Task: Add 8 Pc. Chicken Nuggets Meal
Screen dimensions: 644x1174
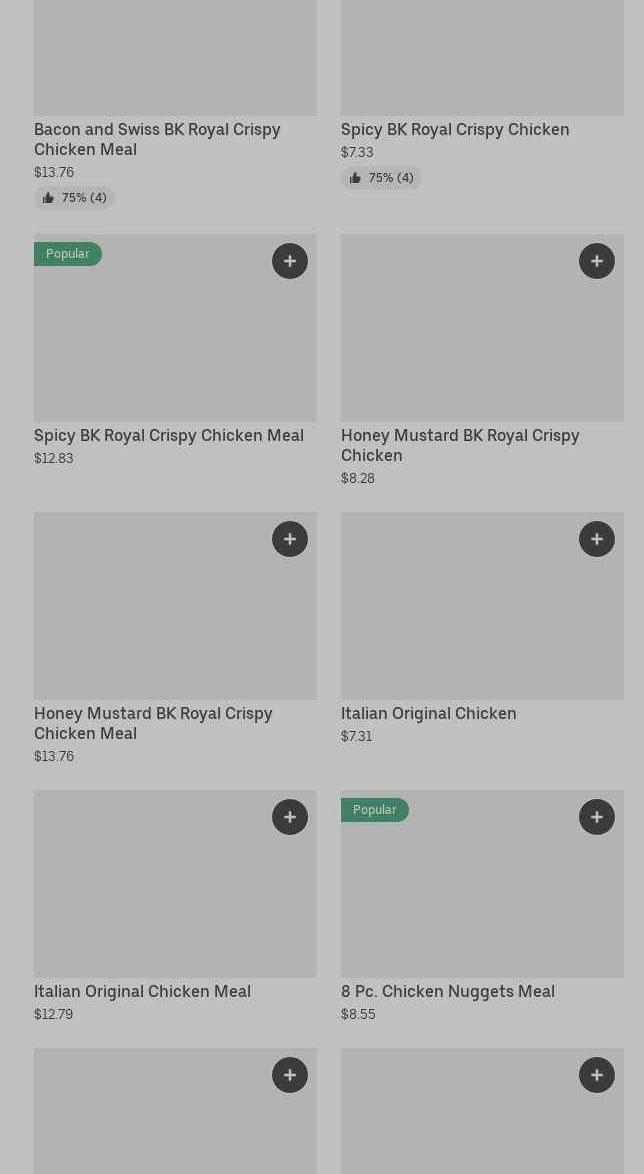Action: [x=597, y=817]
